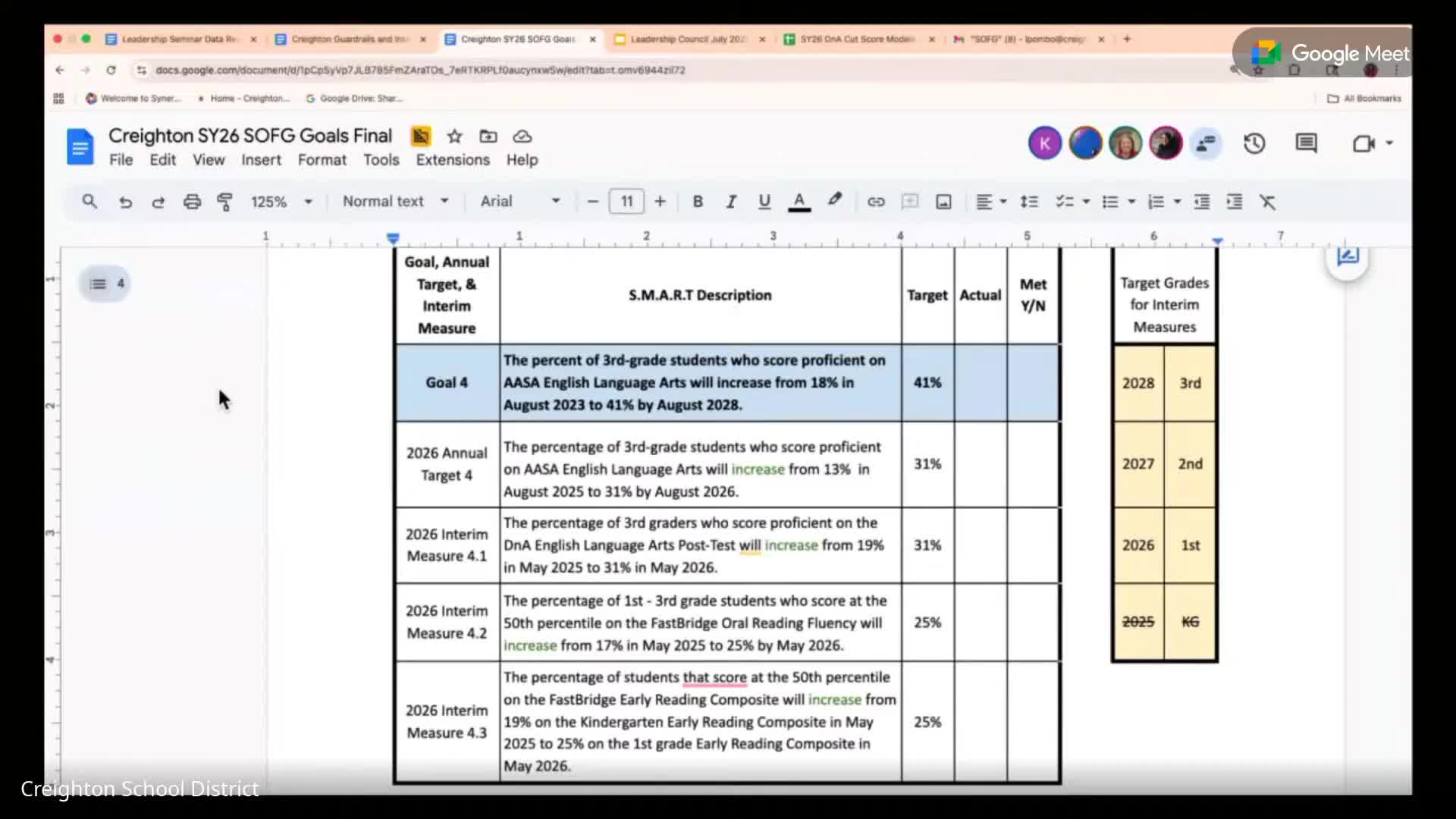Open the zoom level dropdown at 125%
The height and width of the screenshot is (819, 1456).
tap(281, 202)
